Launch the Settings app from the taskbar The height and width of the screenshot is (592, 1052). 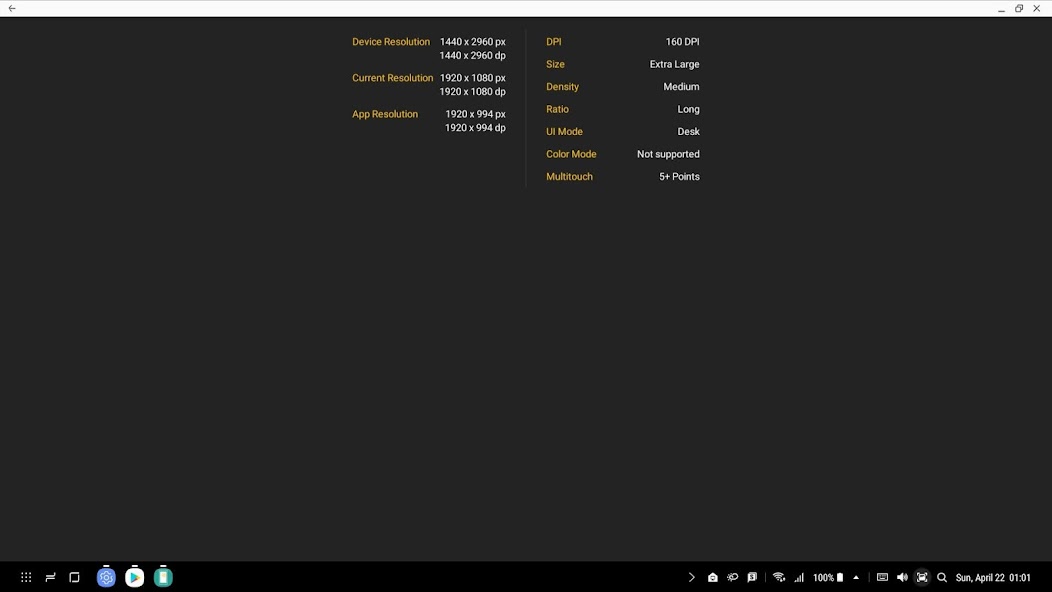[106, 577]
